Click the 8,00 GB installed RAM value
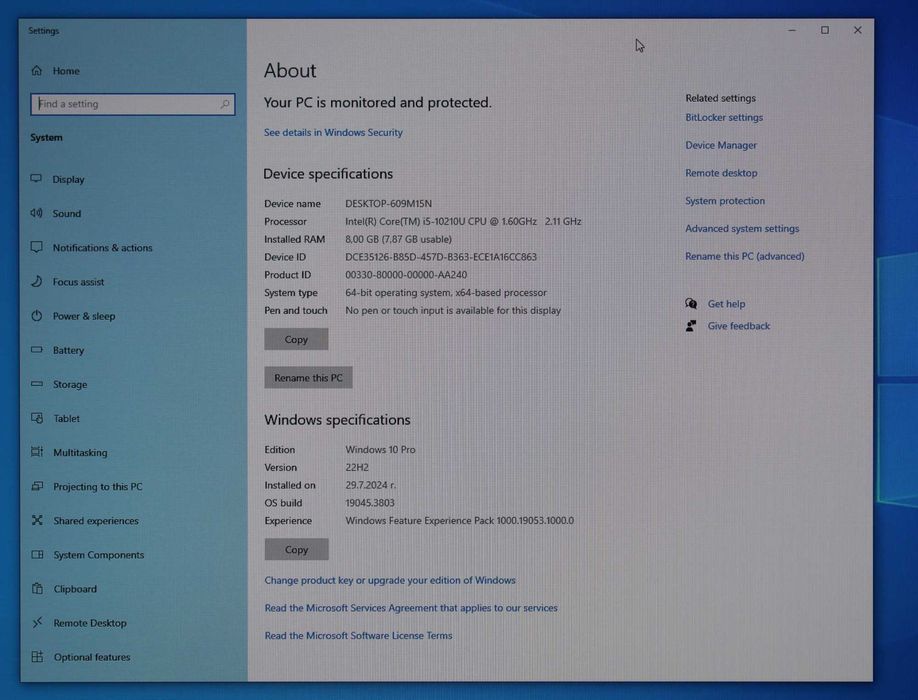 tap(399, 239)
